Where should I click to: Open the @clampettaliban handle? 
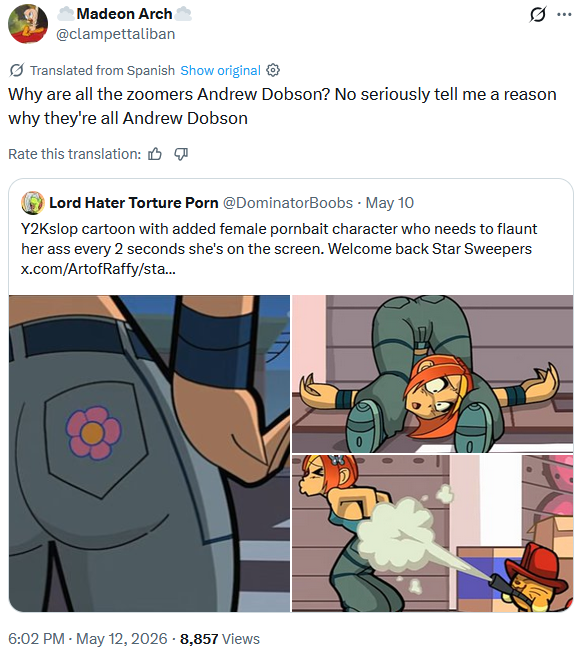115,34
